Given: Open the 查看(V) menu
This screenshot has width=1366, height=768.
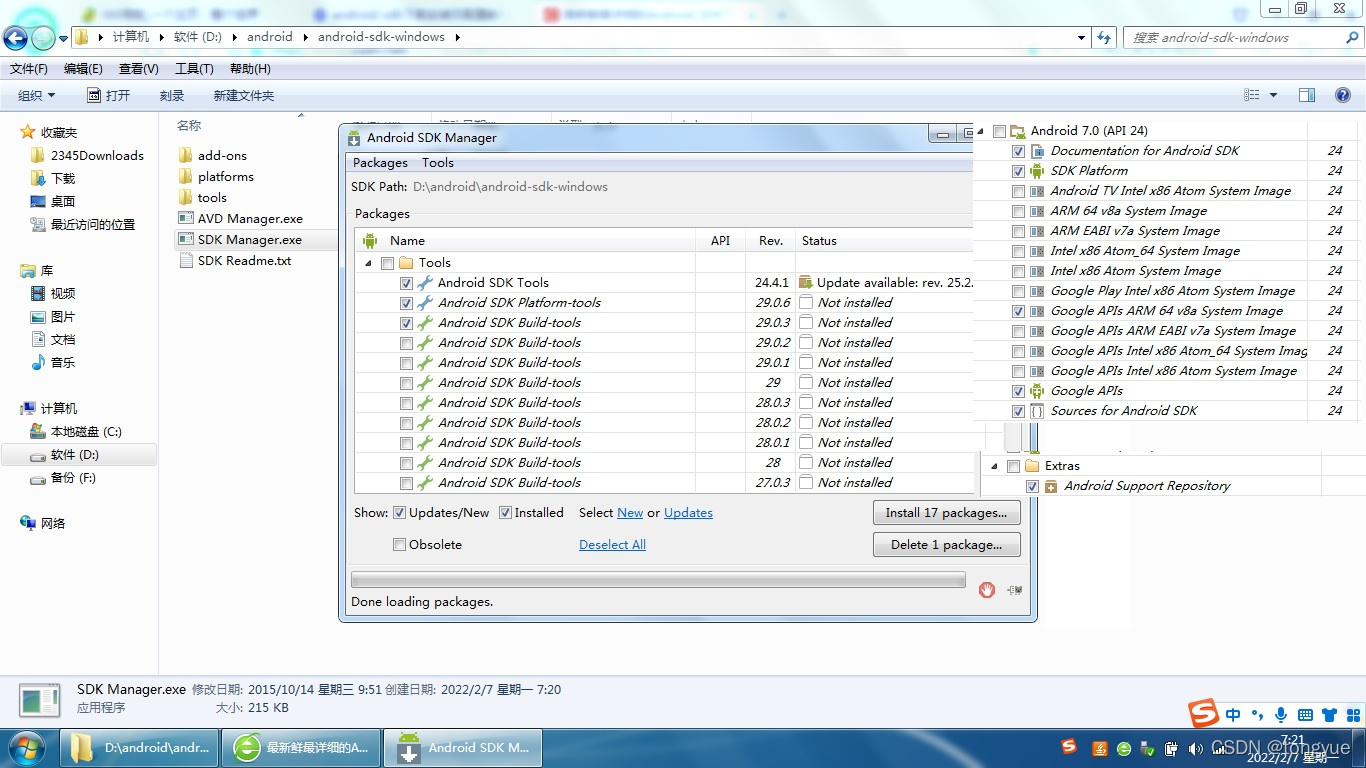Looking at the screenshot, I should point(138,68).
